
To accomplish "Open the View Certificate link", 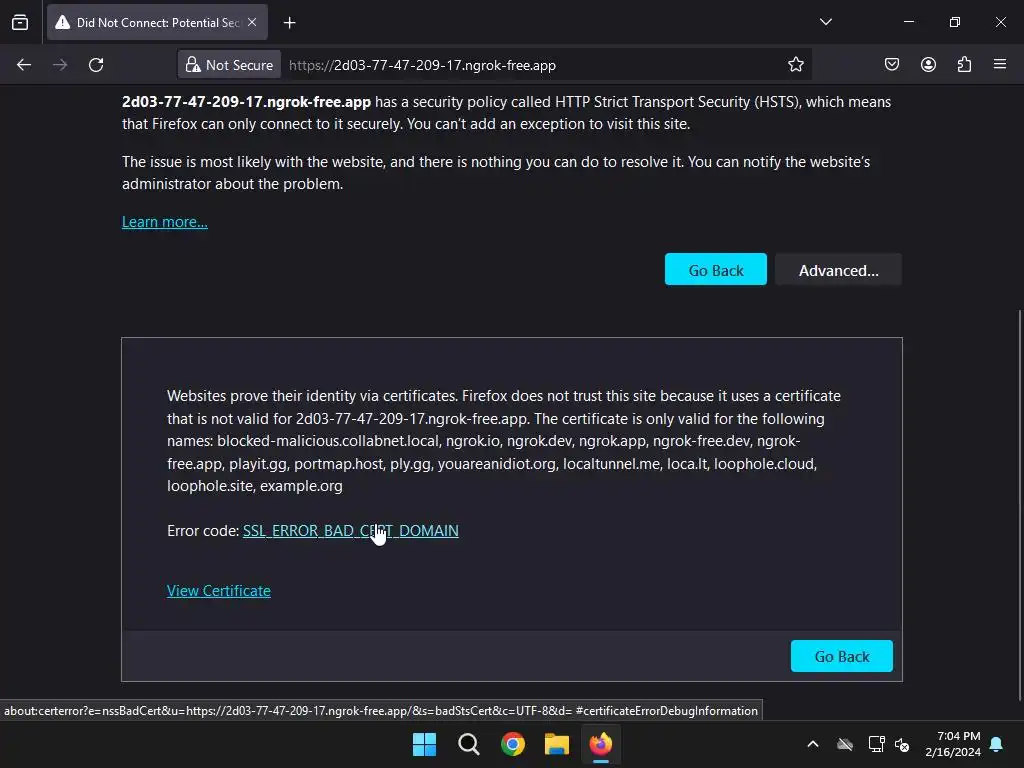I will coord(219,590).
